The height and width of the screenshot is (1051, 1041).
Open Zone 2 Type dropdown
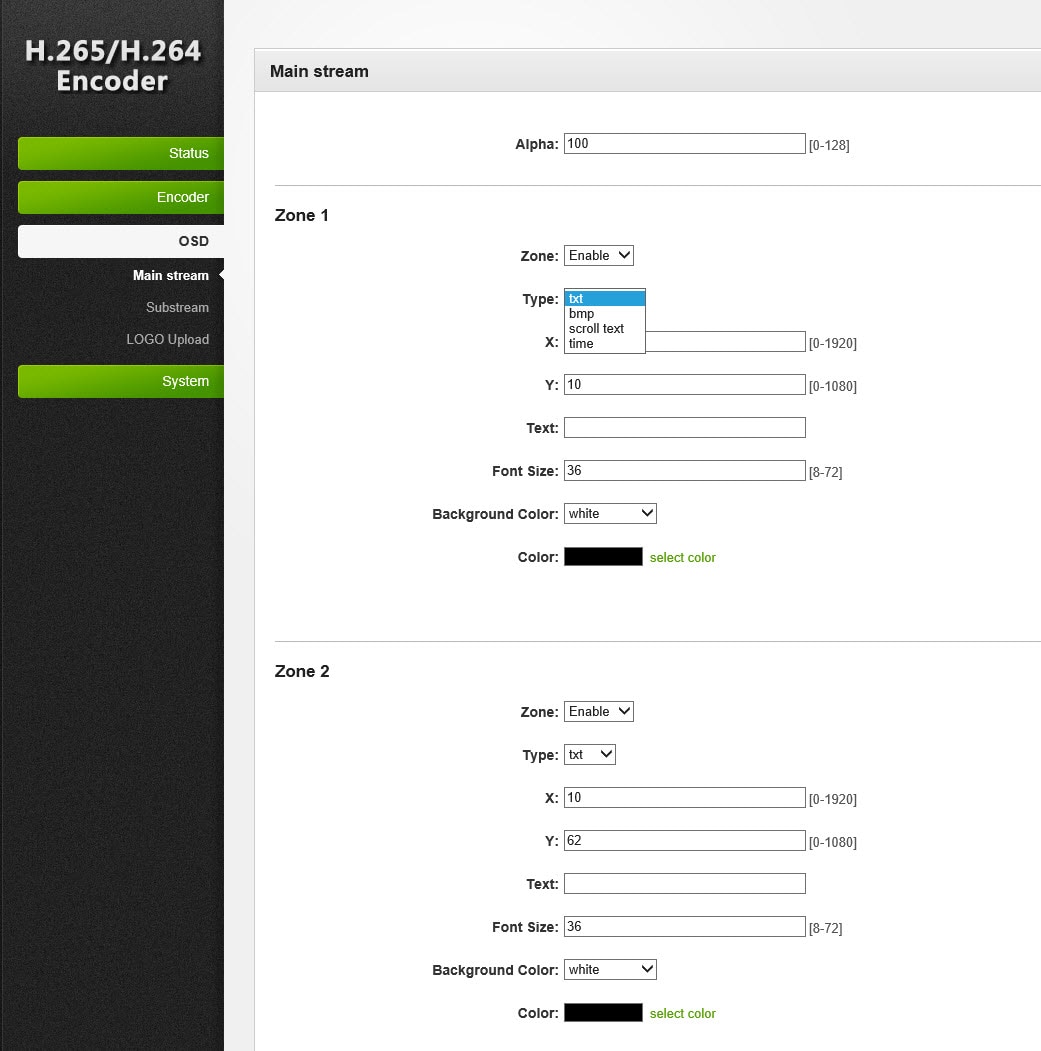[589, 755]
